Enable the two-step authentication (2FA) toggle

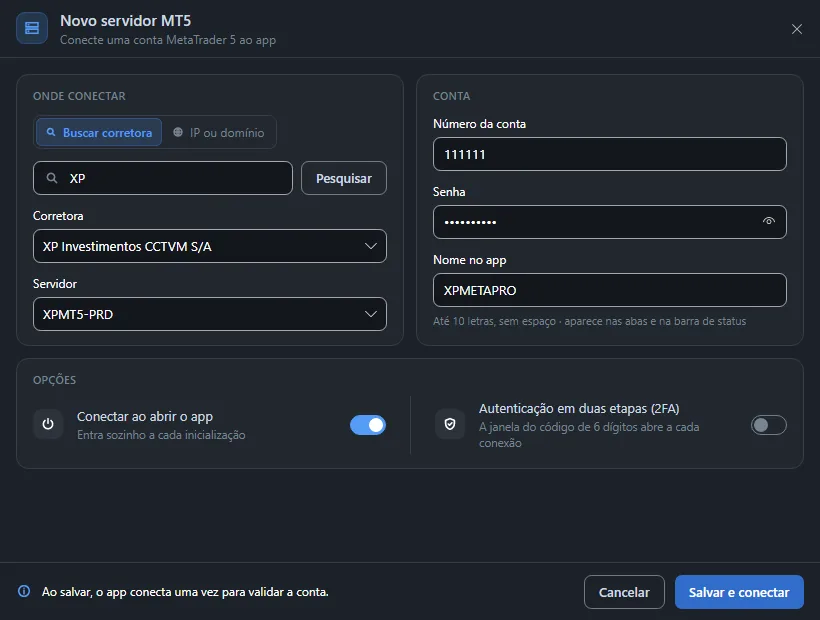(769, 425)
